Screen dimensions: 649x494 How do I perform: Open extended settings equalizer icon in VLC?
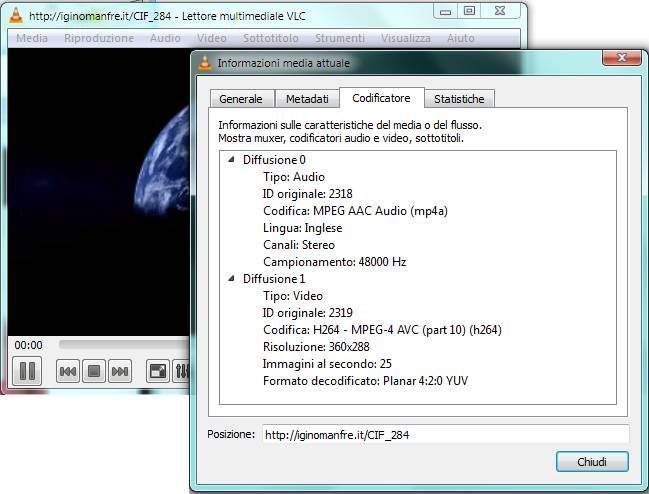tap(181, 371)
